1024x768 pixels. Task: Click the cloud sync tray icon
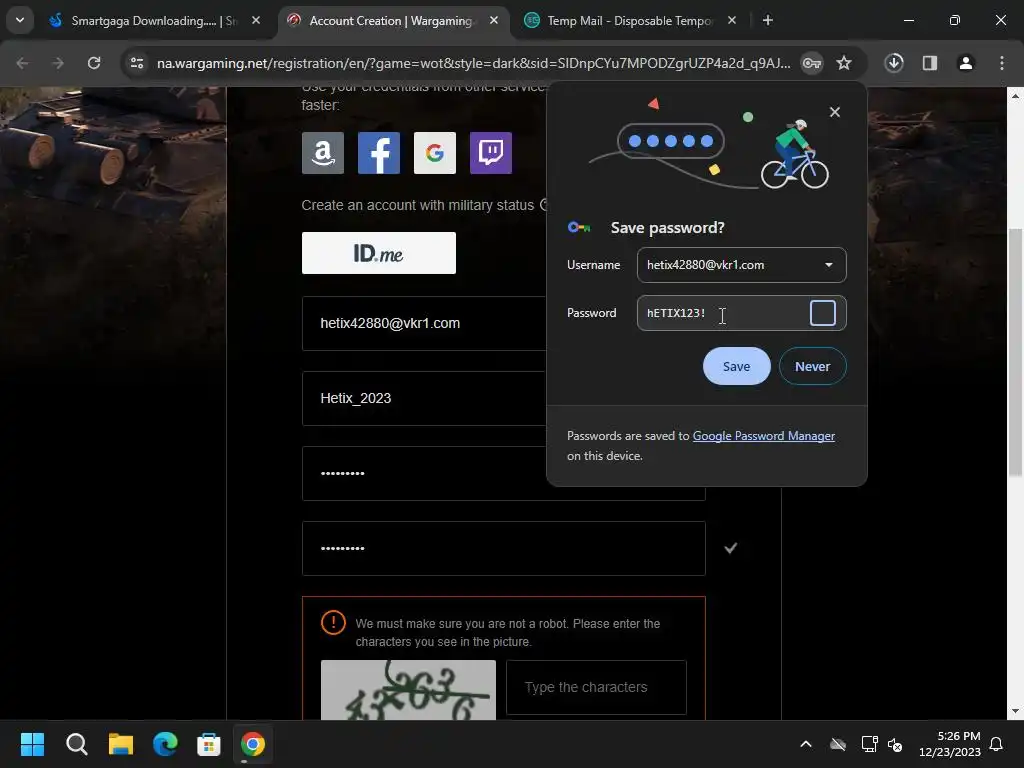click(838, 744)
